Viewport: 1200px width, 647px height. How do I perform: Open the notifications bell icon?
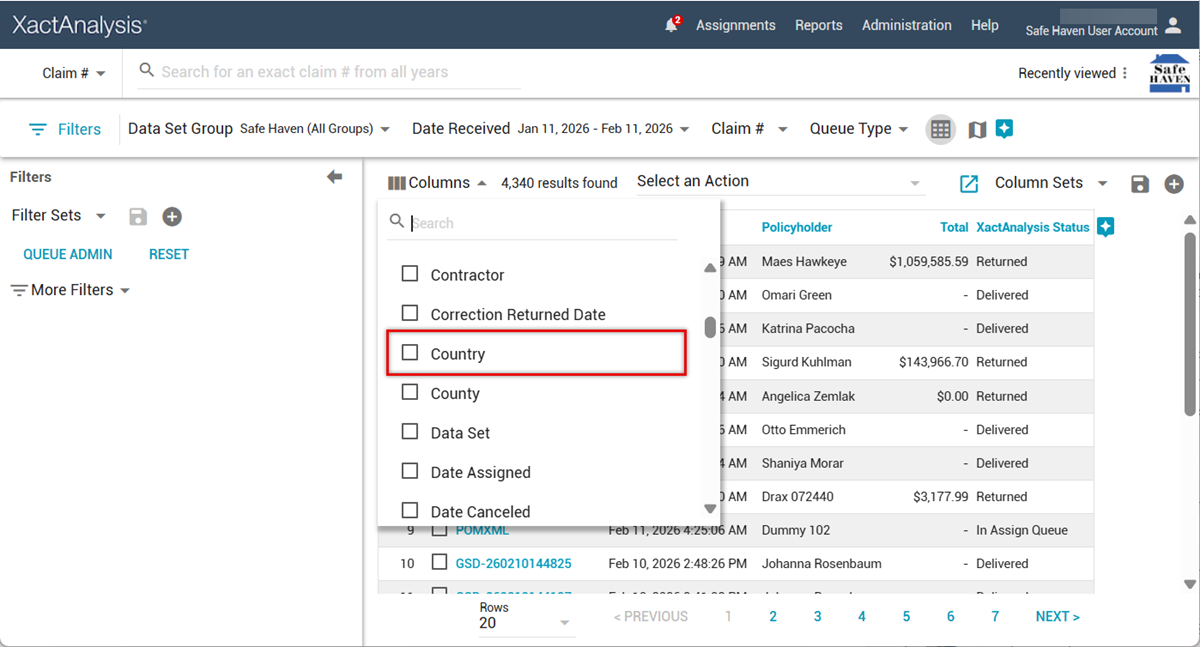click(x=672, y=25)
